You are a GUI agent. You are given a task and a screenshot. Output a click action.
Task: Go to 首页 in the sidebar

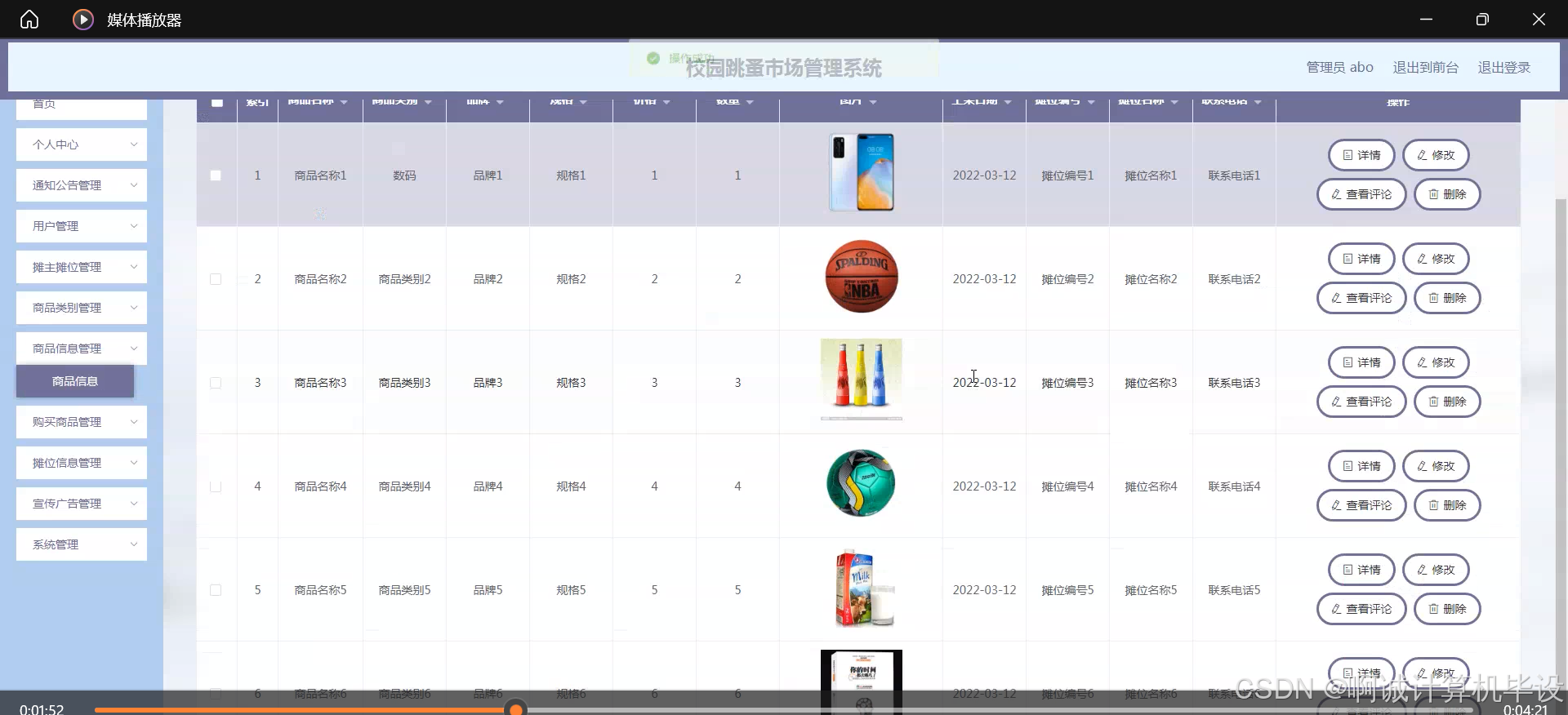click(x=82, y=109)
